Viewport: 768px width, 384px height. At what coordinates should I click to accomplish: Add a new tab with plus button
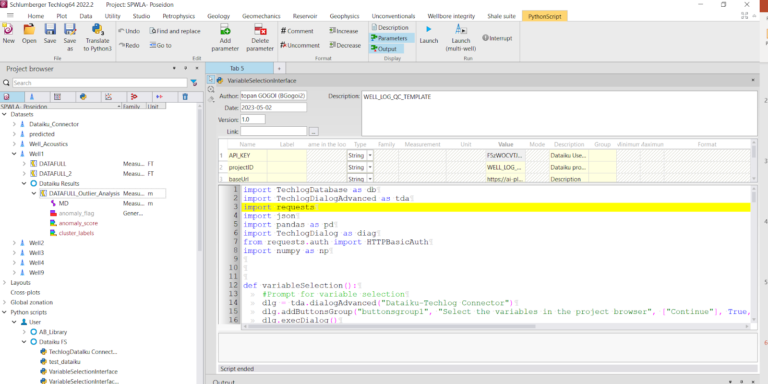coord(279,69)
